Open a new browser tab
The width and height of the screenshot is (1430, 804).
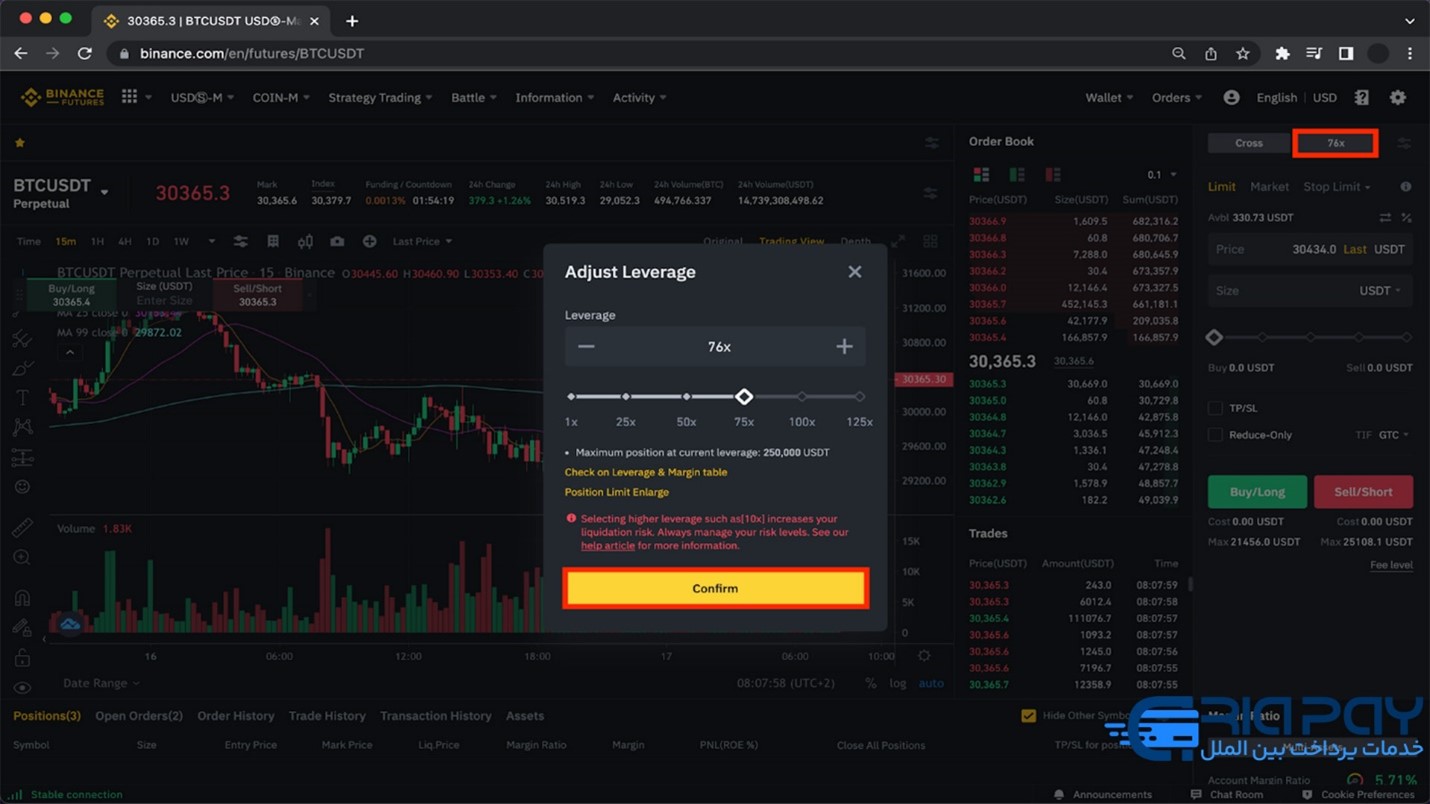point(352,20)
